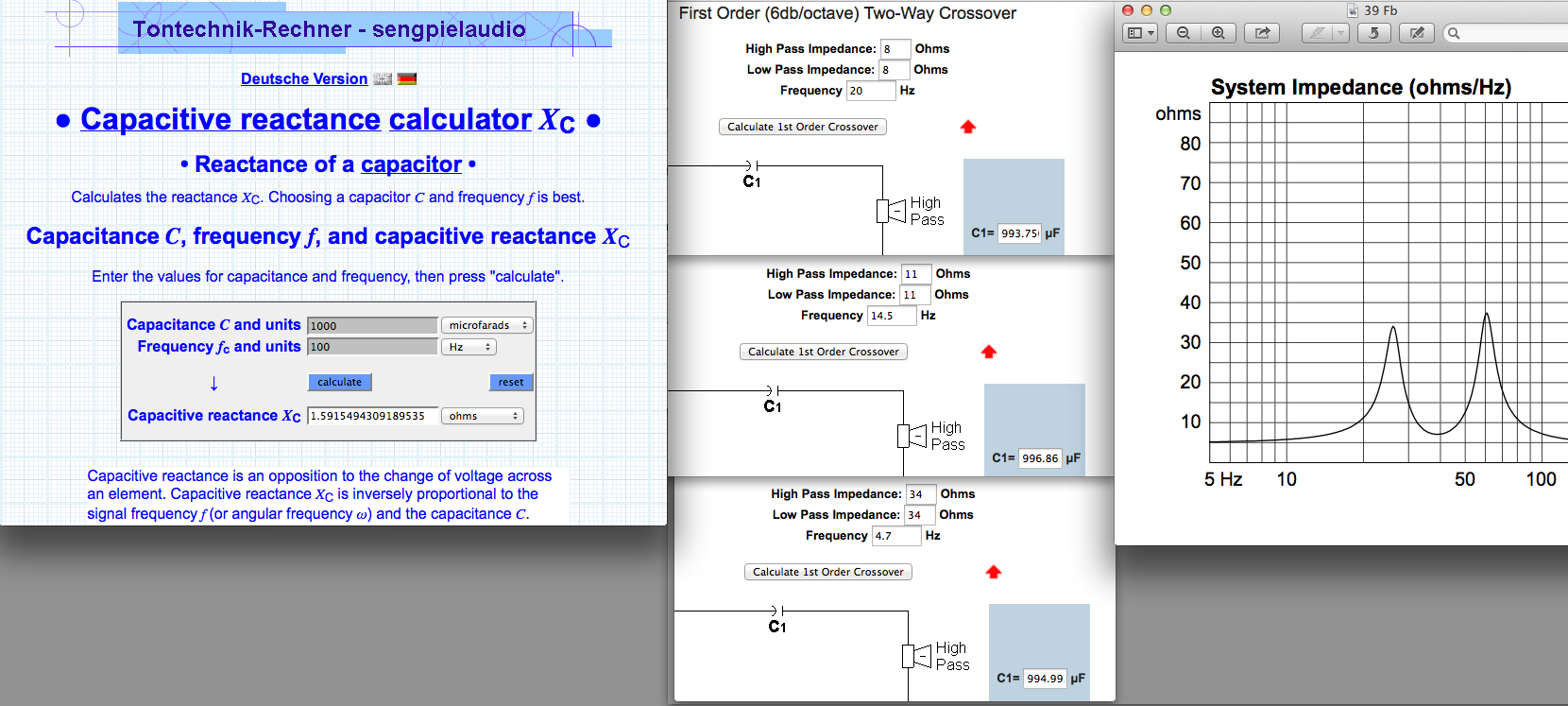Click High Pass Impedance field with value 11
Viewport: 1568px width, 706px height.
point(916,274)
